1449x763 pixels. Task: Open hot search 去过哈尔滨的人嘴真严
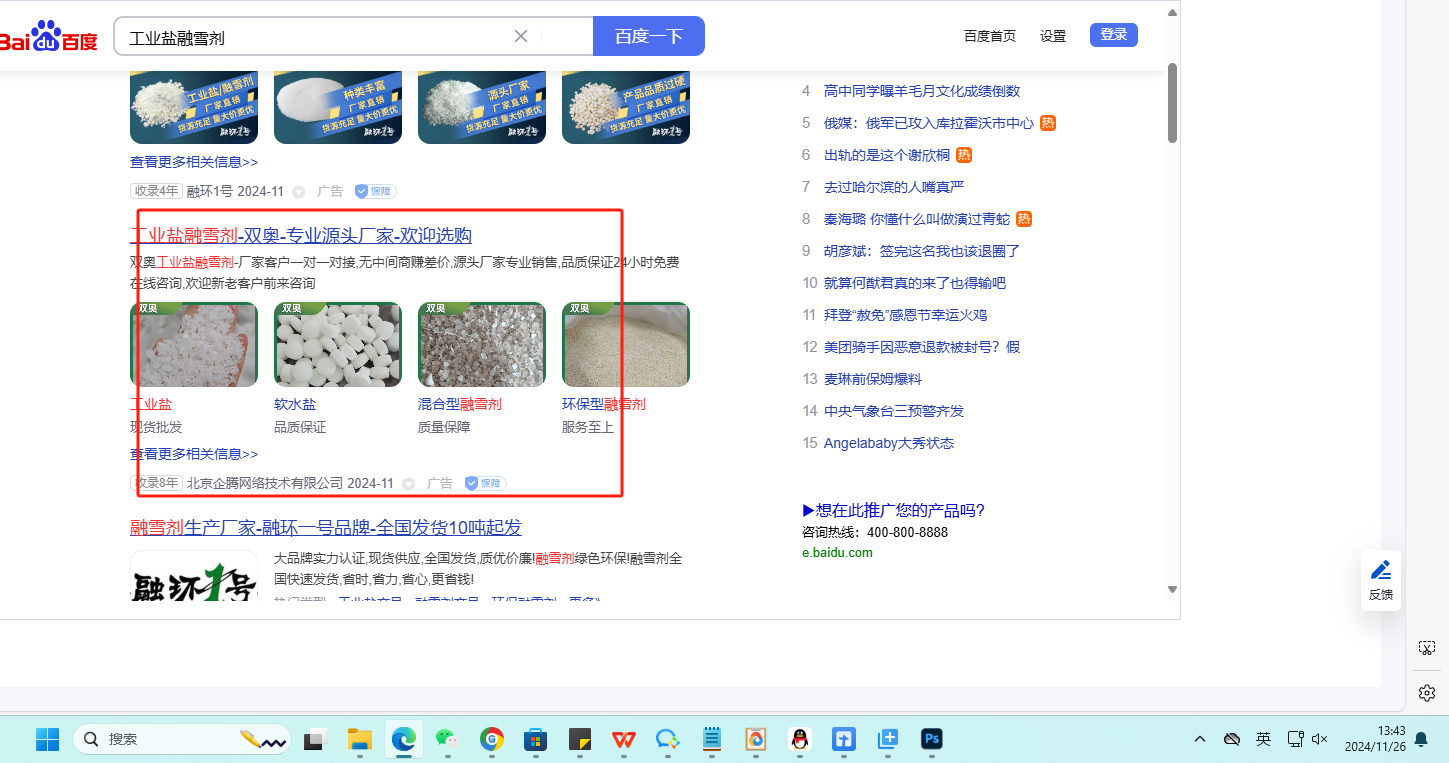click(x=894, y=187)
